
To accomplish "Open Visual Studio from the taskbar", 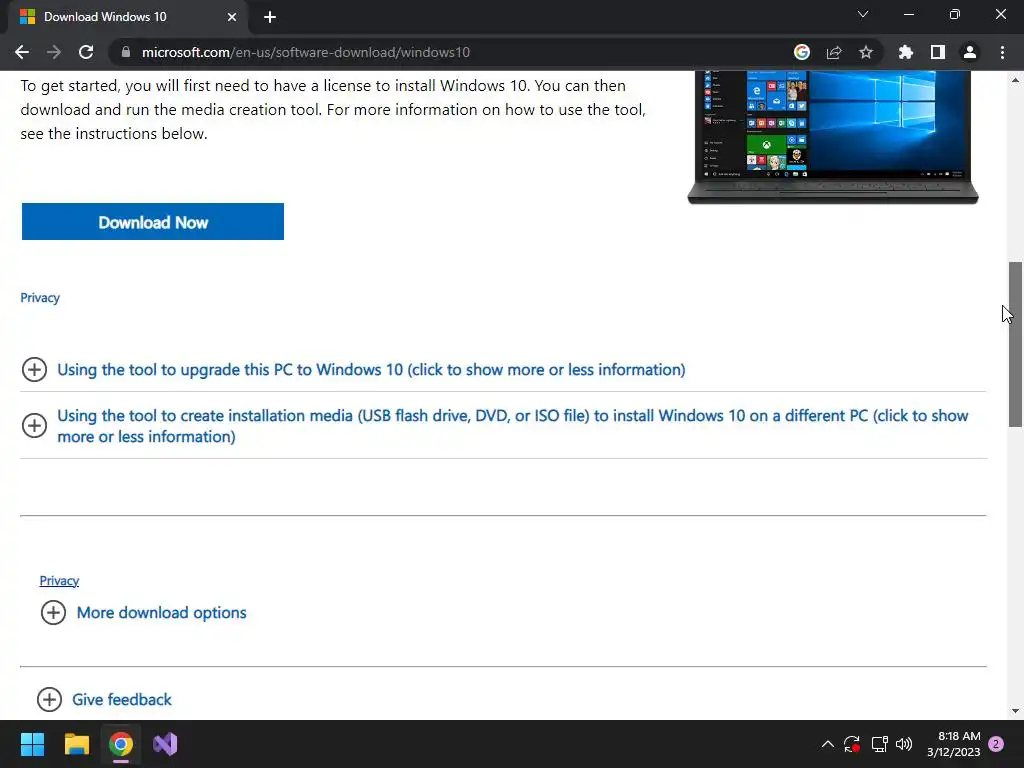I will [x=165, y=744].
